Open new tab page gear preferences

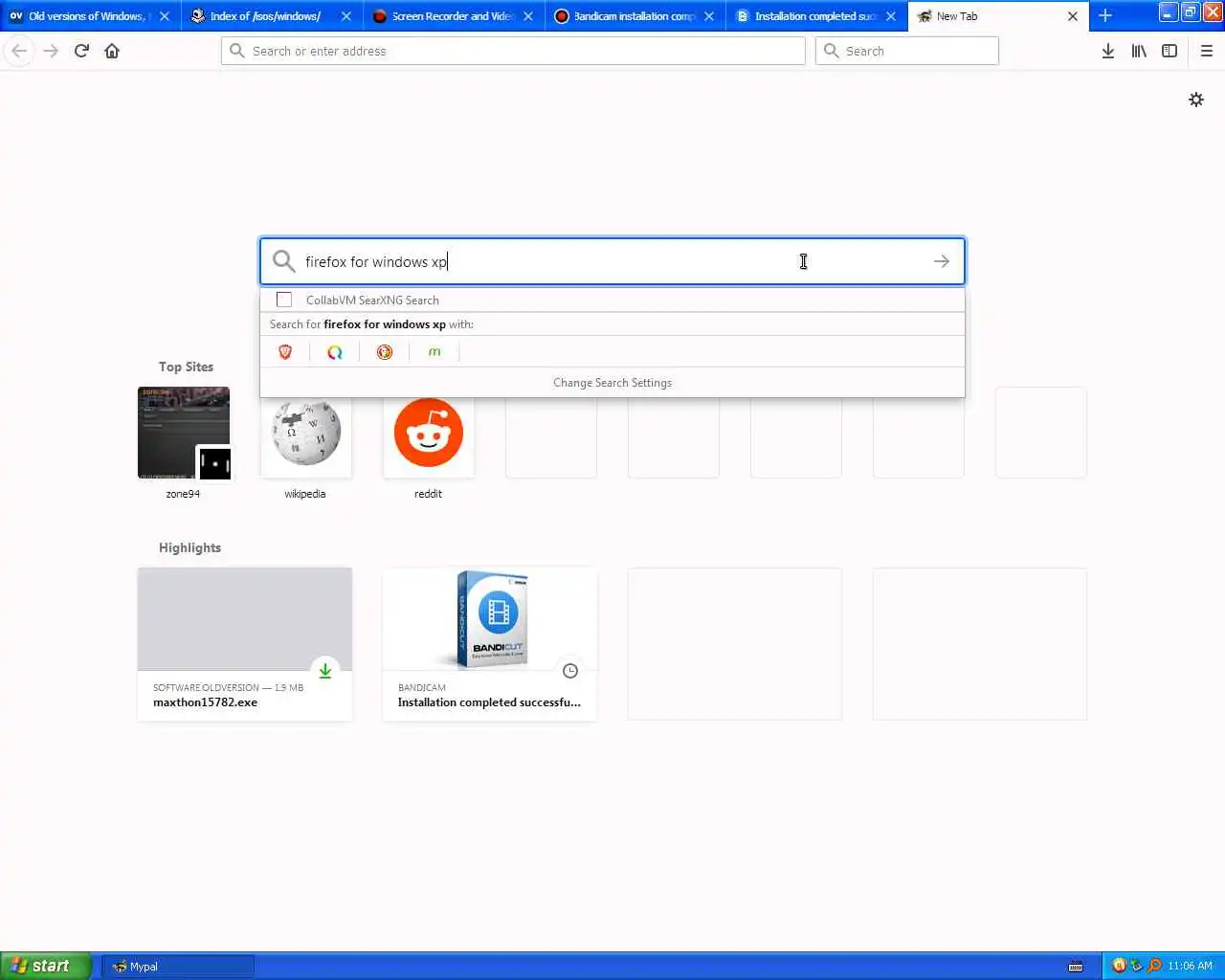coord(1196,100)
